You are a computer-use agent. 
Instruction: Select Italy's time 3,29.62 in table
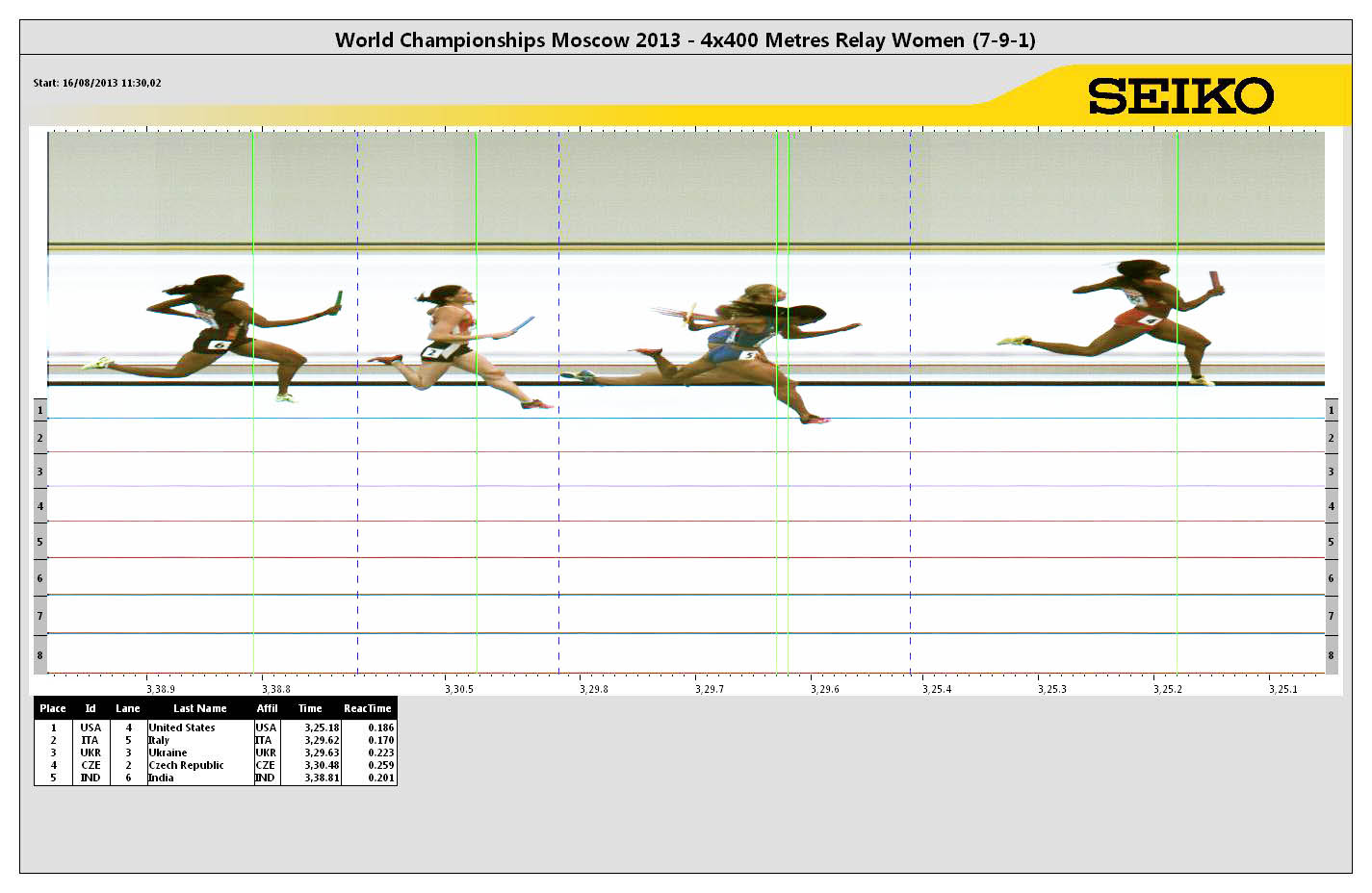(x=322, y=740)
